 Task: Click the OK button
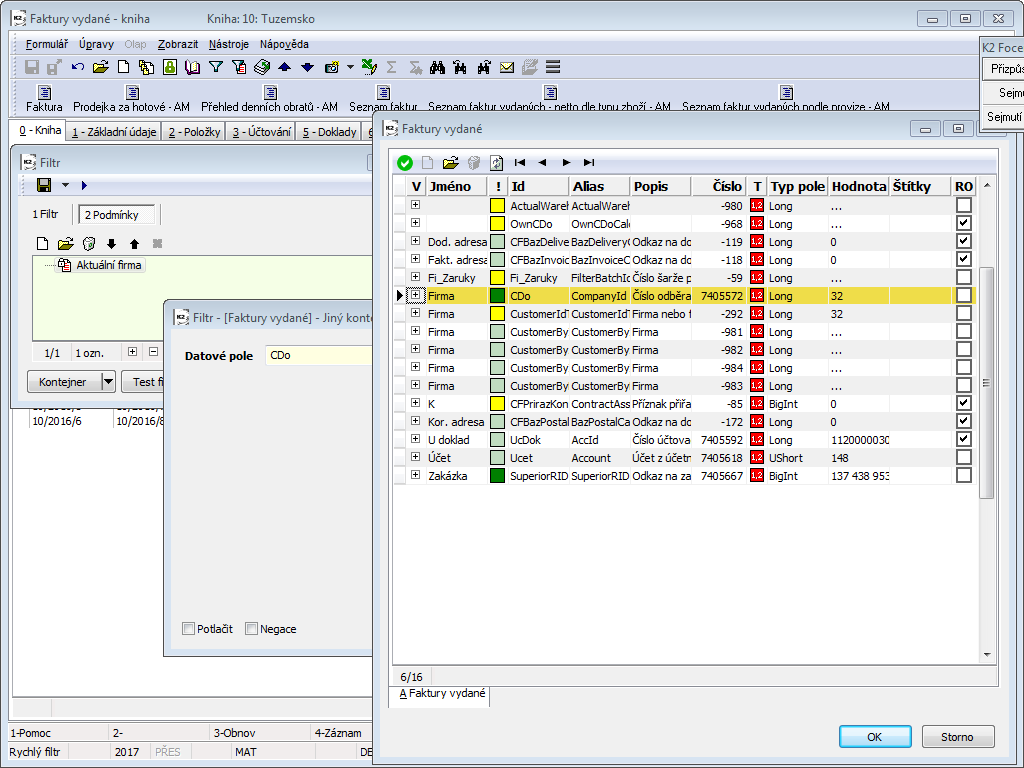(x=874, y=737)
